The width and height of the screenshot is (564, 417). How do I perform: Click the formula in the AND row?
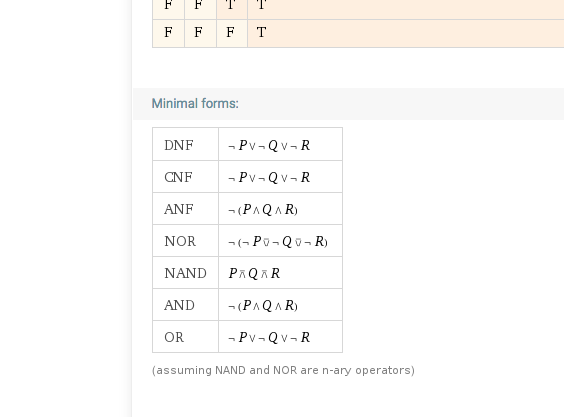tap(263, 305)
